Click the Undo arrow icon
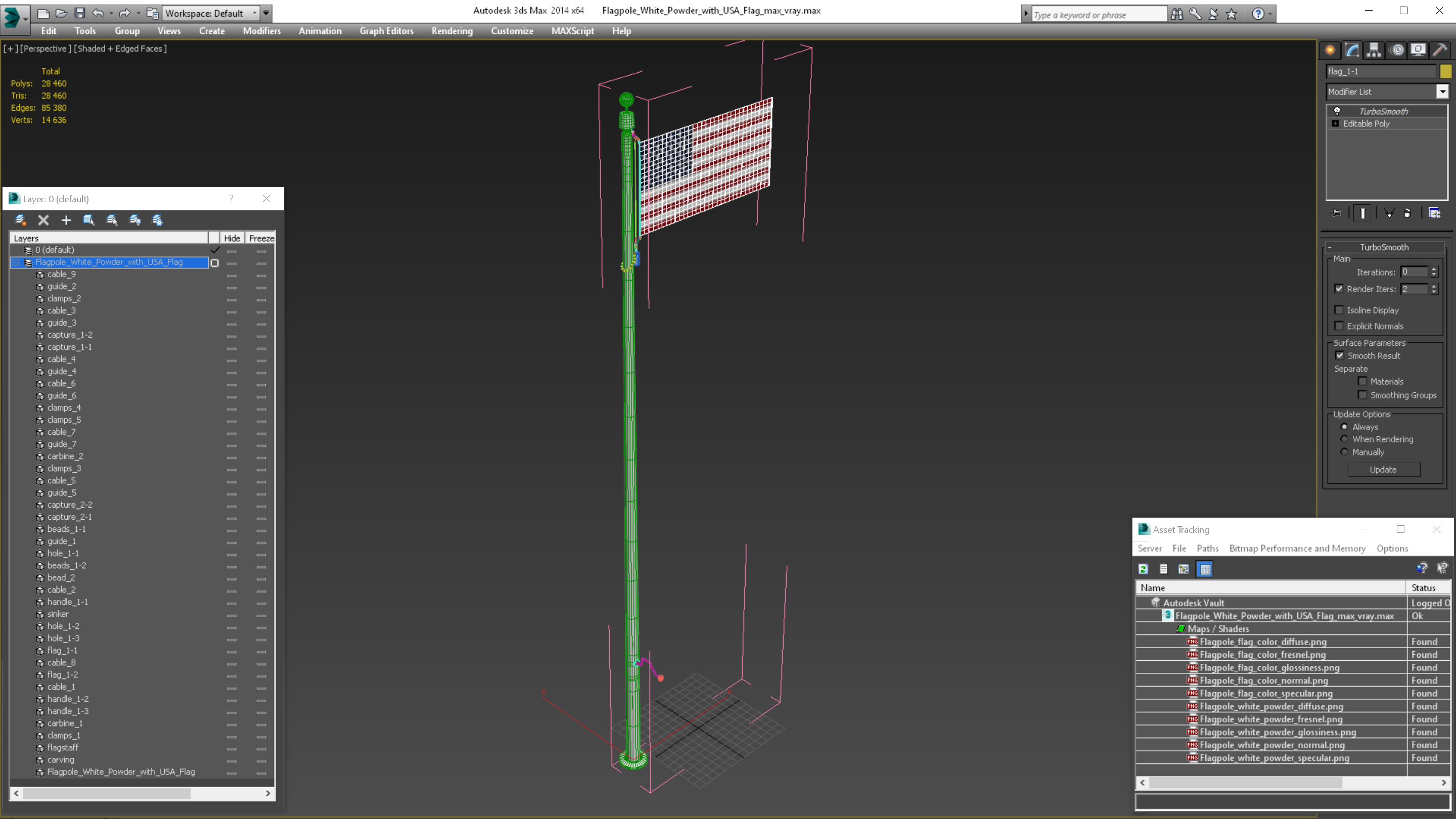Screen dimensions: 1456x819 point(98,13)
